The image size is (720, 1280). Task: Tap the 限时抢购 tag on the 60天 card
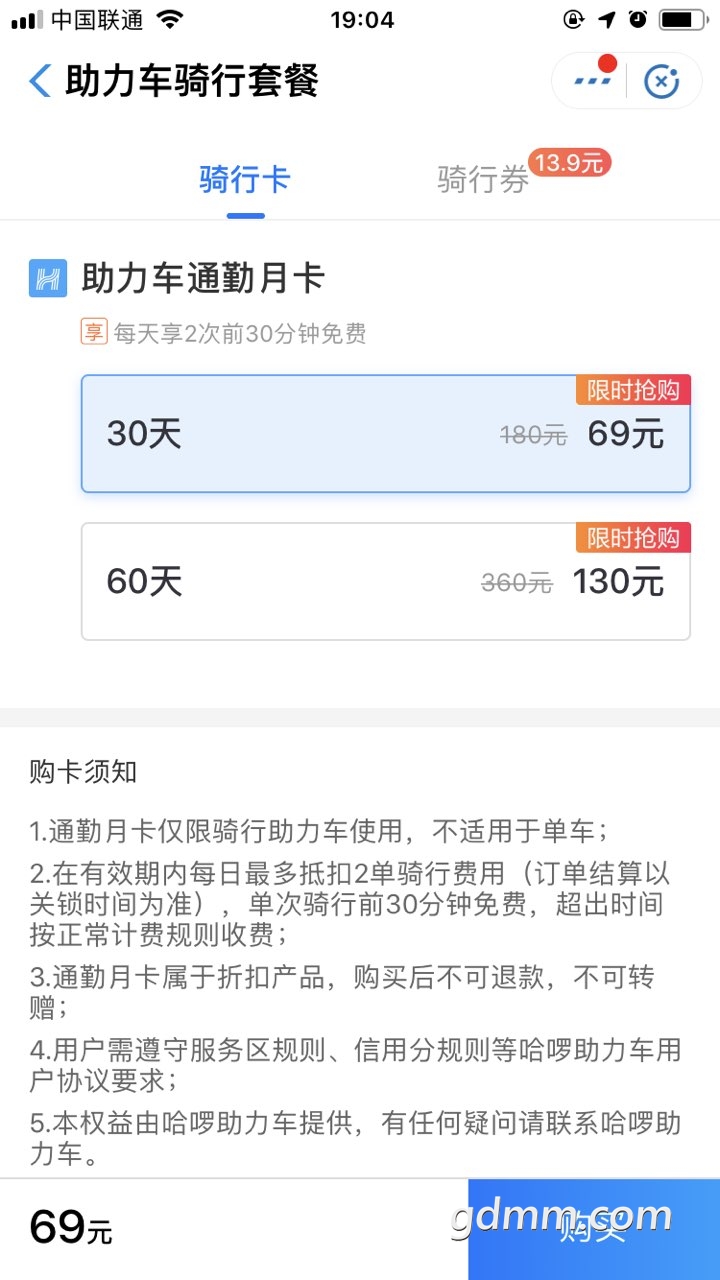tap(633, 538)
